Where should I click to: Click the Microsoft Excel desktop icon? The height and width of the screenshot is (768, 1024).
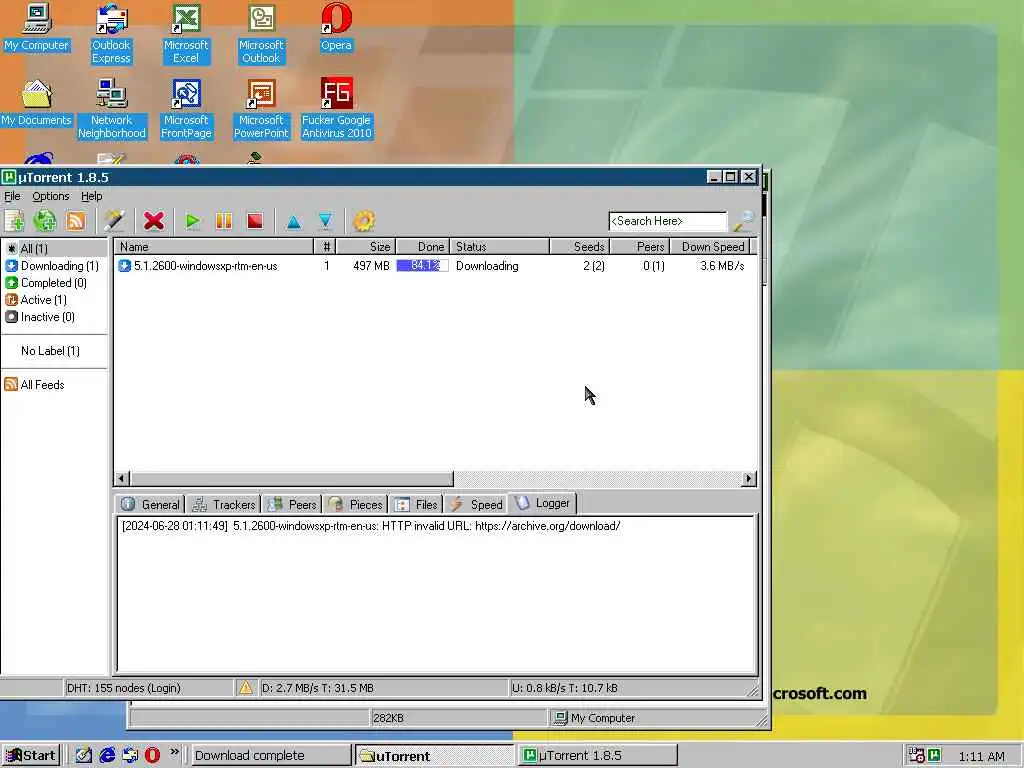(186, 33)
